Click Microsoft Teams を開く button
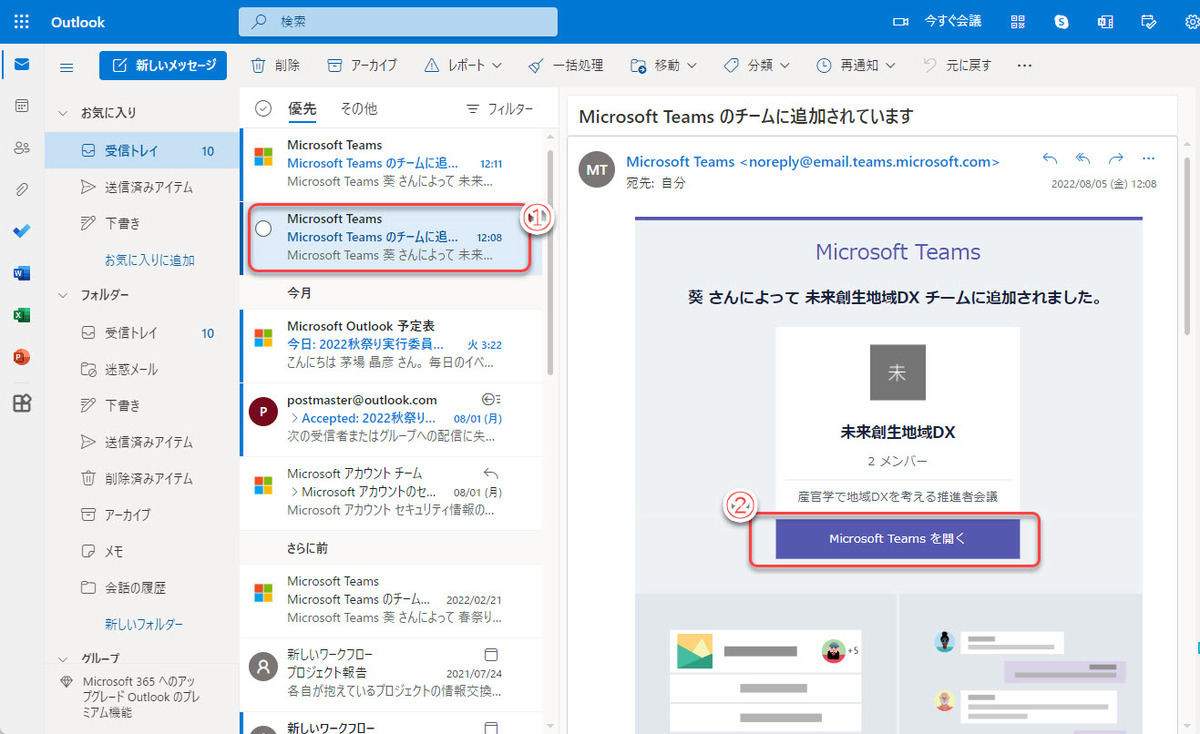Viewport: 1200px width, 734px height. 897,538
